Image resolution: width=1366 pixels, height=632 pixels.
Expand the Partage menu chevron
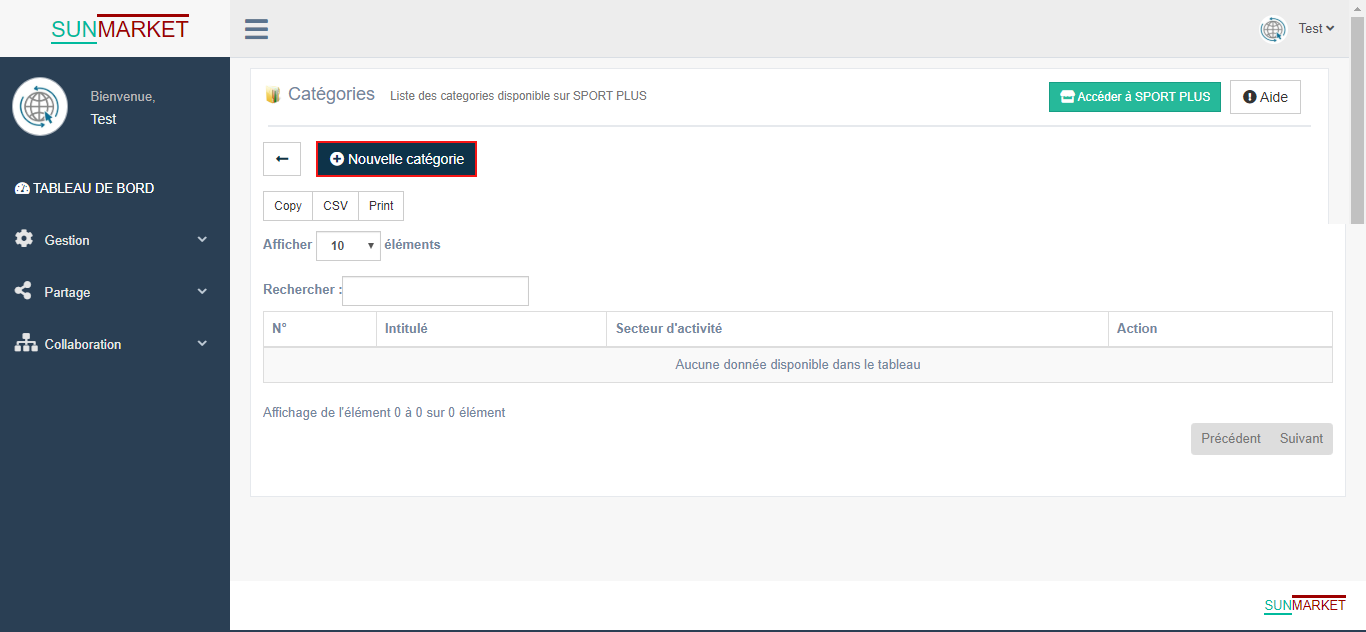pos(202,292)
